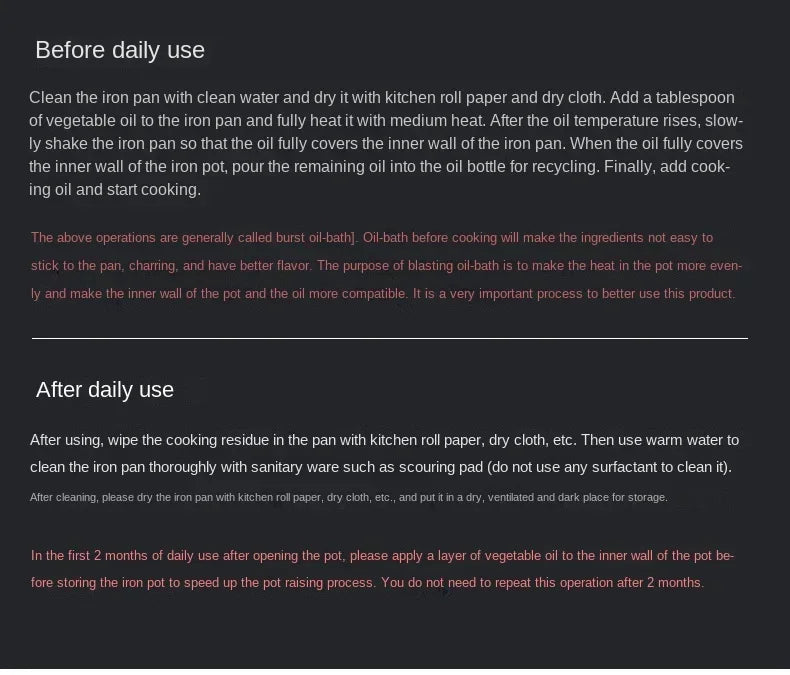Viewport: 790px width, 675px height.
Task: Click the "After daily use" heading
Action: 105,389
